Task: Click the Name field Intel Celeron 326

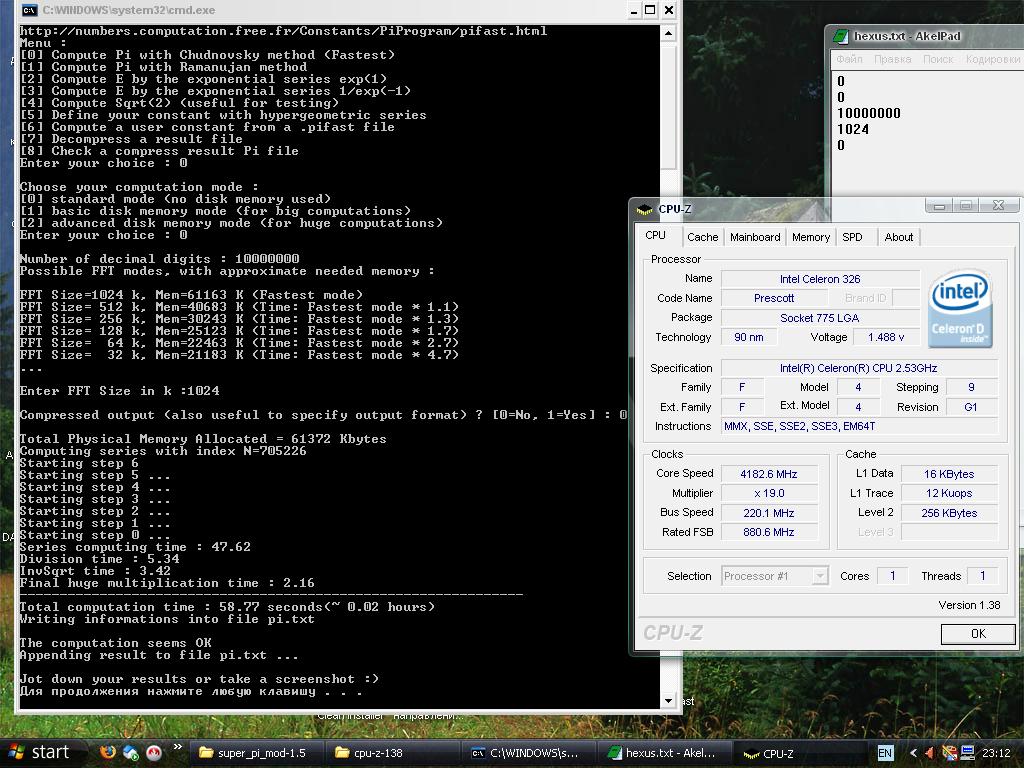Action: (820, 279)
